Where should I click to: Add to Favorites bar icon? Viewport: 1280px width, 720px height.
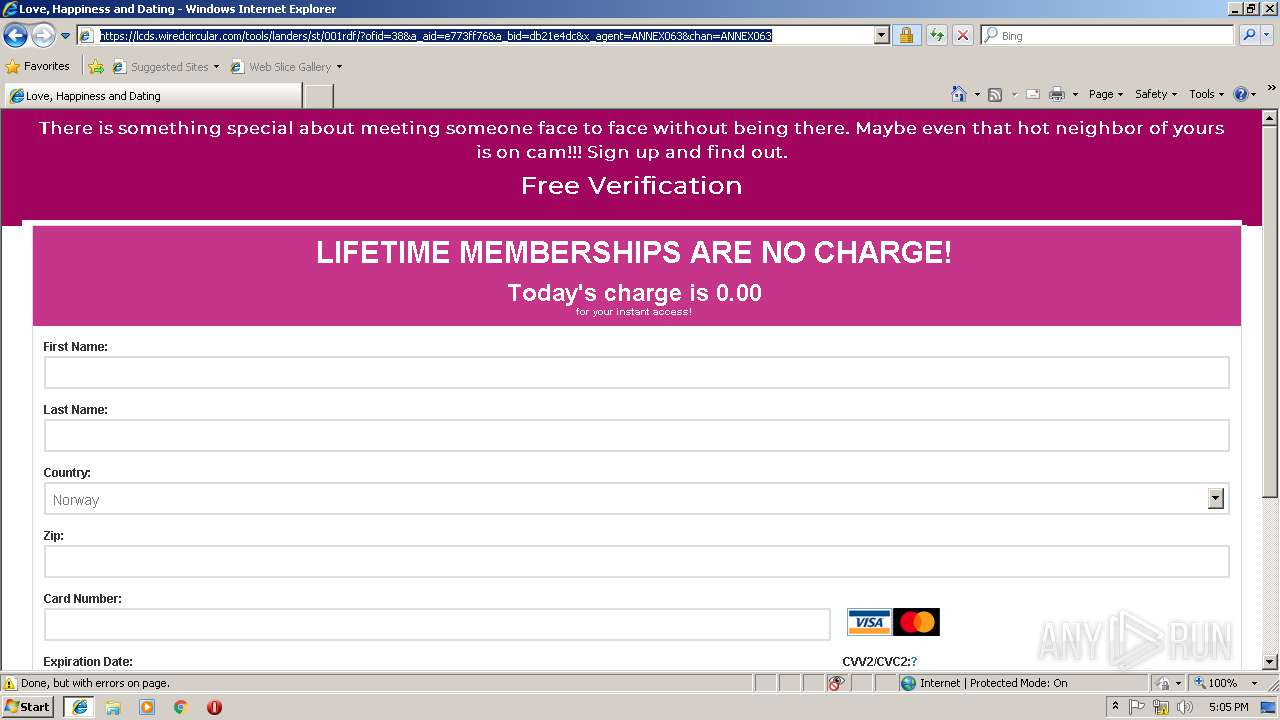pos(96,67)
